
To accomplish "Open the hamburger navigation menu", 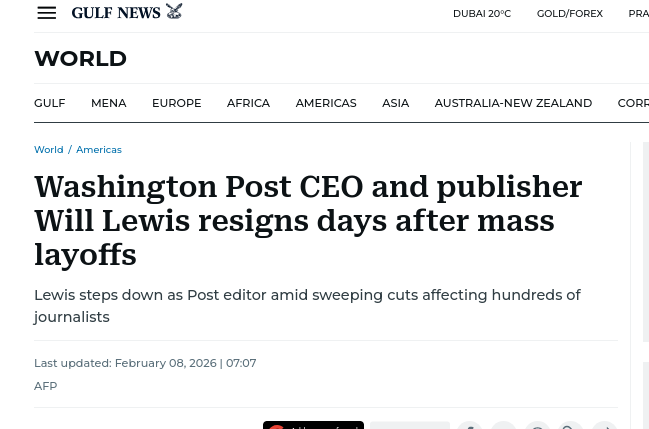I will [x=47, y=13].
